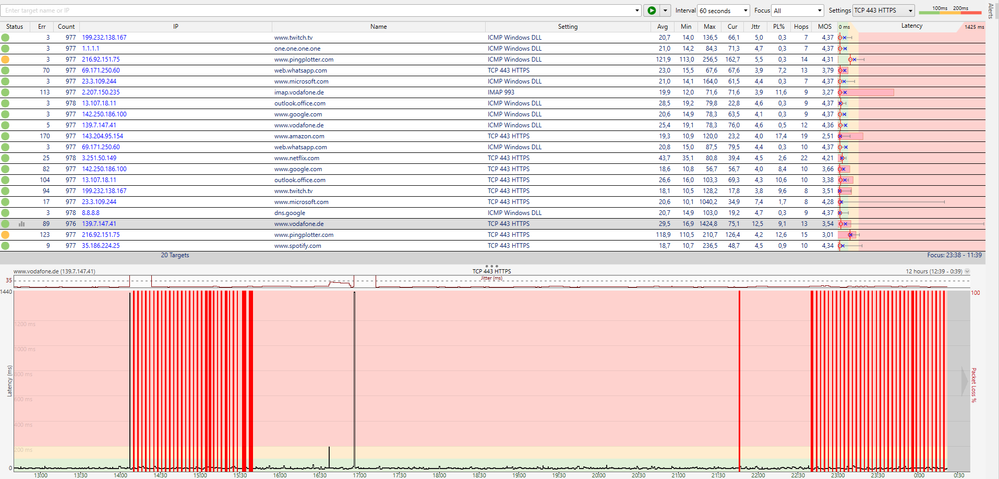999x479 pixels.
Task: Open the Interval 60 seconds combo box
Action: click(724, 11)
